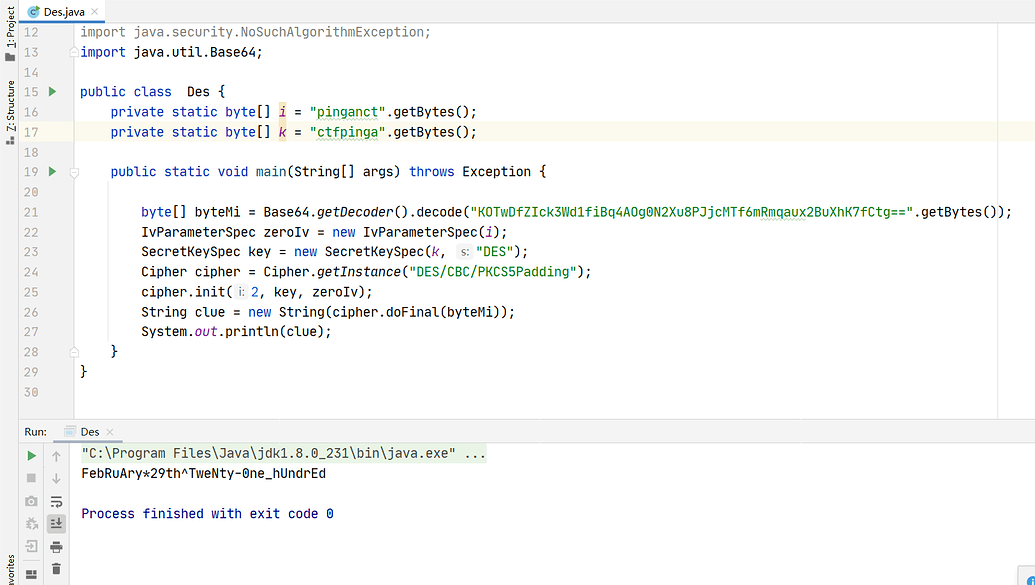Screen dimensions: 1035x585
Task: Click the Exit icon in Run panel
Action: click(x=31, y=546)
